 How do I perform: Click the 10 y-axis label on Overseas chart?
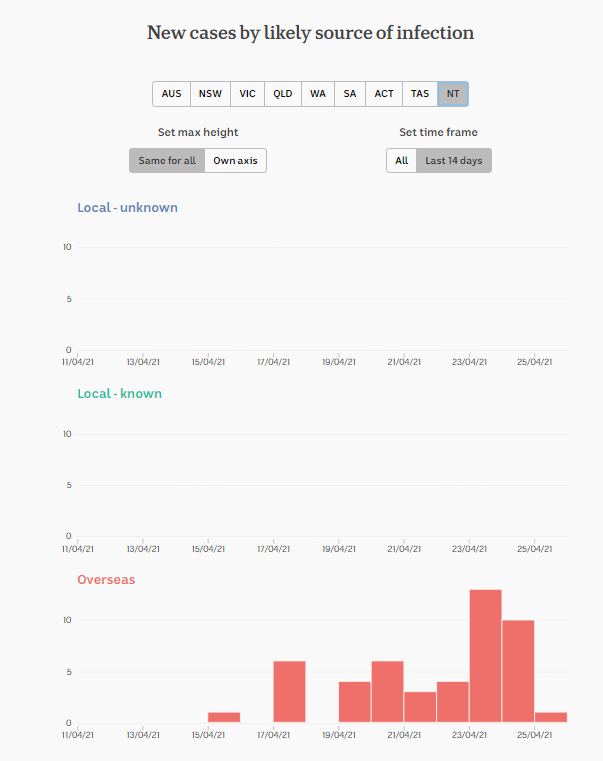(x=67, y=620)
